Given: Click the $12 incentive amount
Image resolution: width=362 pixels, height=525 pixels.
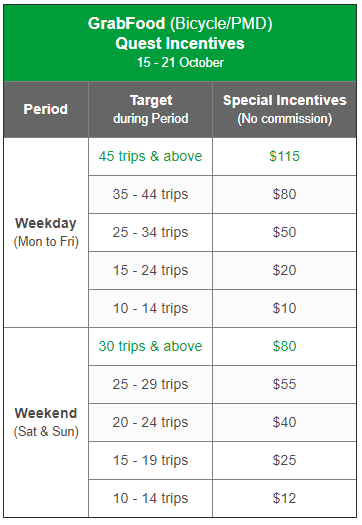Looking at the screenshot, I should [285, 499].
